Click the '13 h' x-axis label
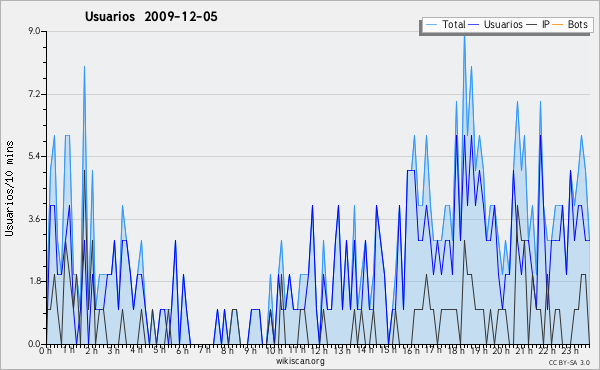The image size is (600, 370). [342, 350]
